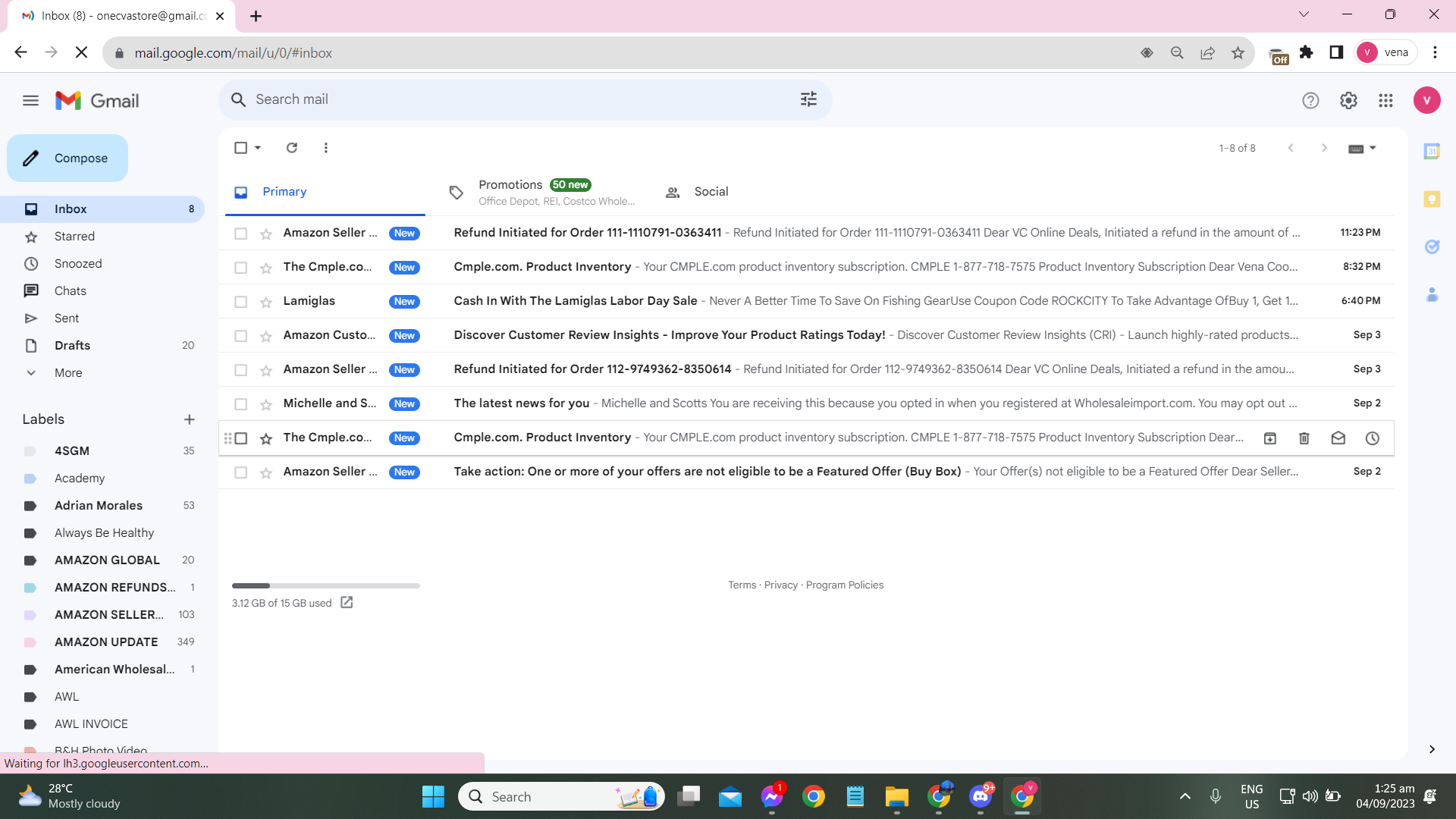The width and height of the screenshot is (1456, 819).
Task: Star the 8:32 PM Cmple.com email
Action: point(266,268)
